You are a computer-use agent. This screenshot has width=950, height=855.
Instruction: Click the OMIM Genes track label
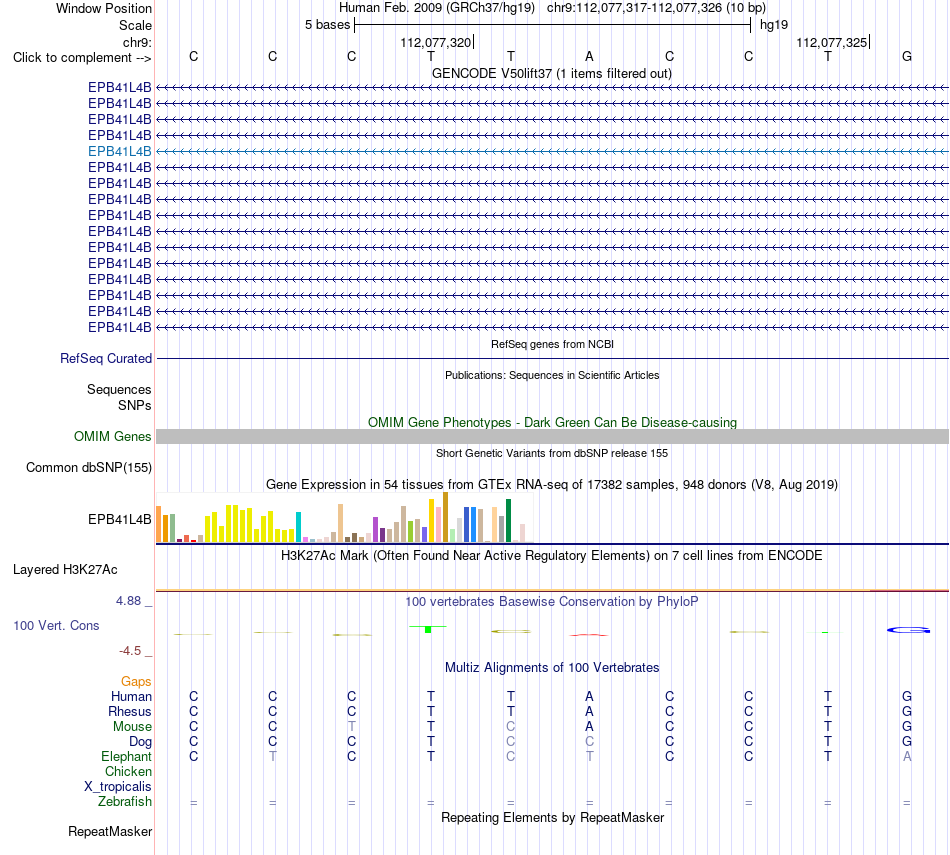click(113, 436)
